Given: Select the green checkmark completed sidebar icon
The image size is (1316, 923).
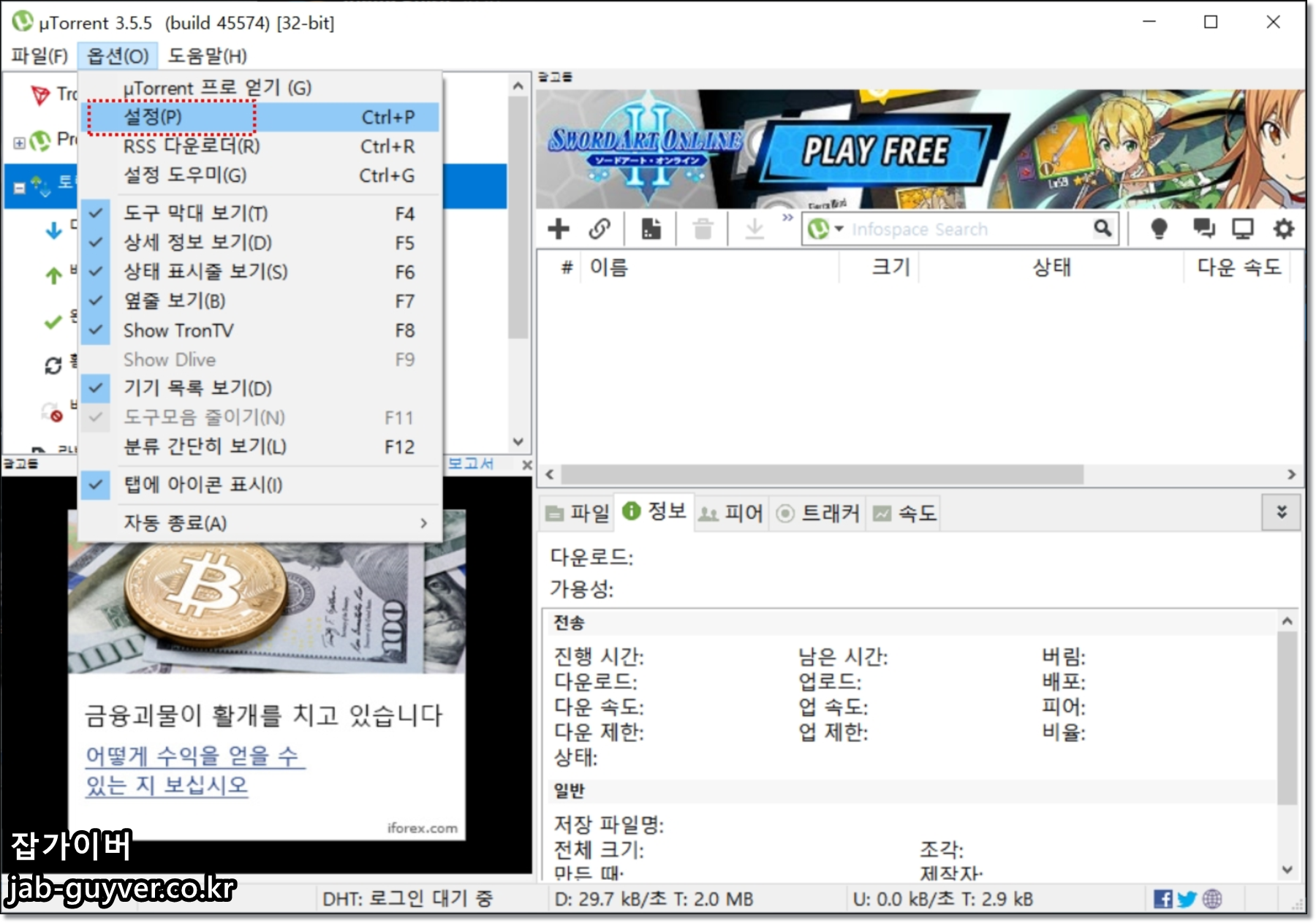Looking at the screenshot, I should [53, 322].
